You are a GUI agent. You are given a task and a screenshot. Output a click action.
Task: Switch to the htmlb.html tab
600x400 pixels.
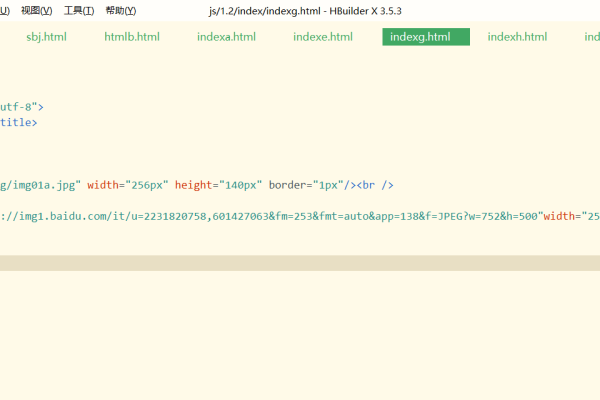pos(132,37)
